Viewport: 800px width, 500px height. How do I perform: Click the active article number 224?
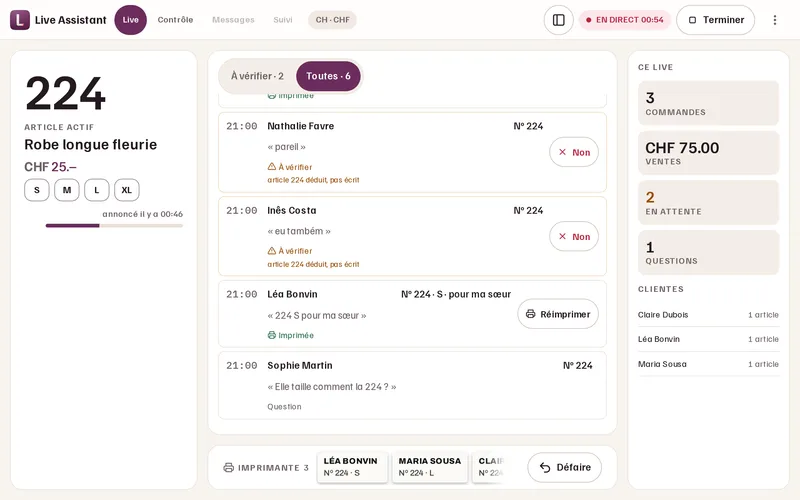[x=65, y=93]
